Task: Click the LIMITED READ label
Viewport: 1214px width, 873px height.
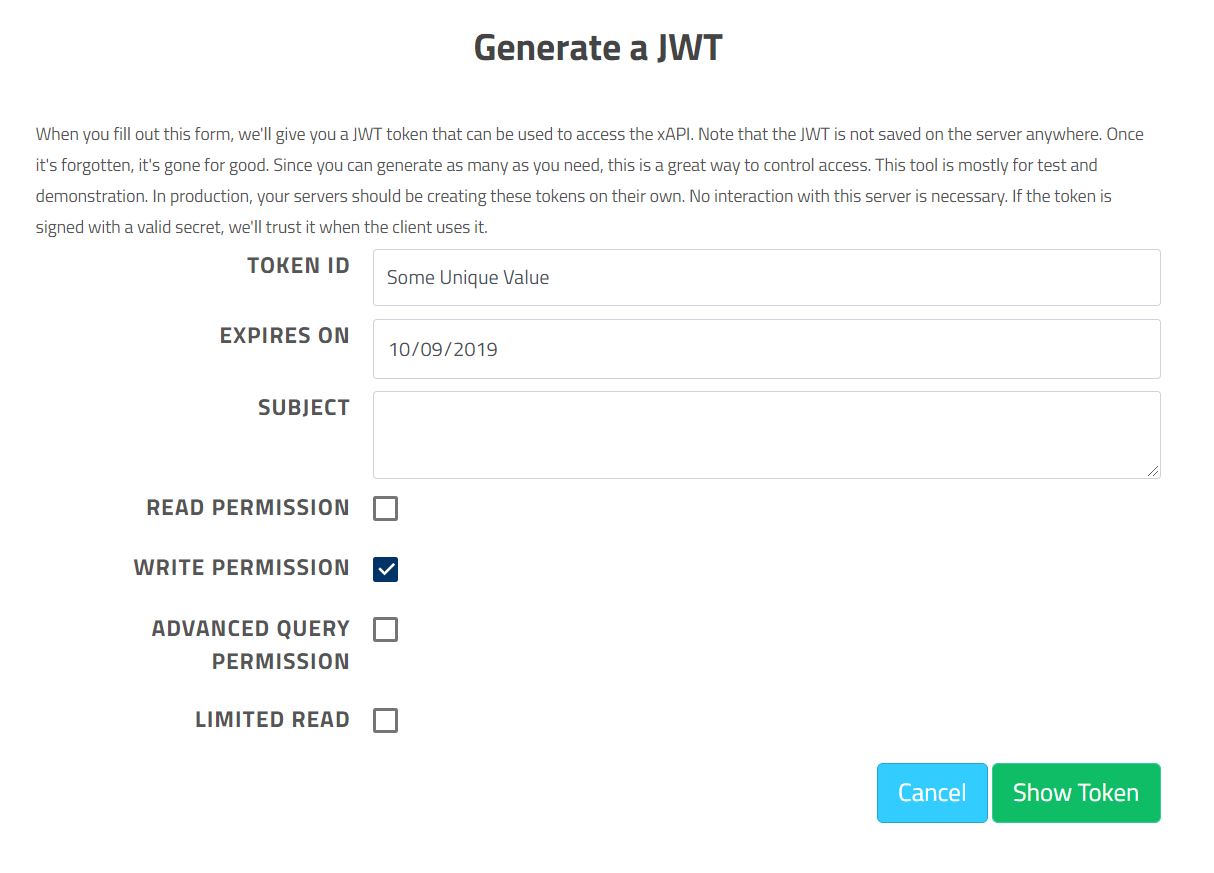Action: [272, 719]
